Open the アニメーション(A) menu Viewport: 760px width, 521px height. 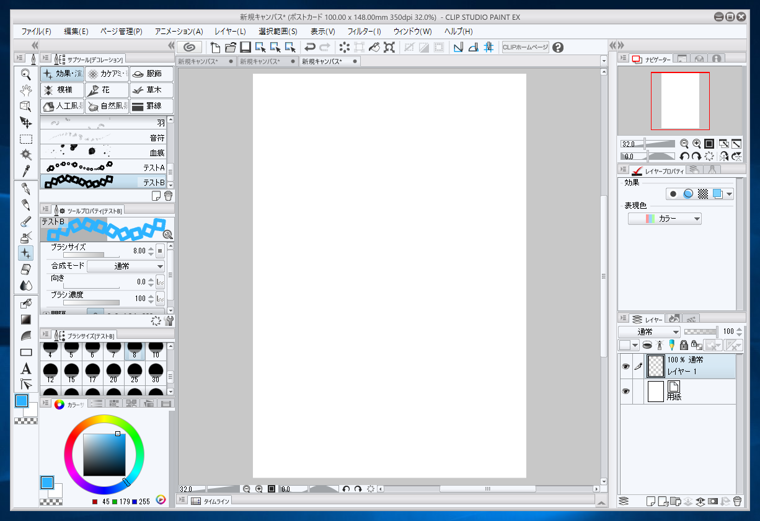178,31
